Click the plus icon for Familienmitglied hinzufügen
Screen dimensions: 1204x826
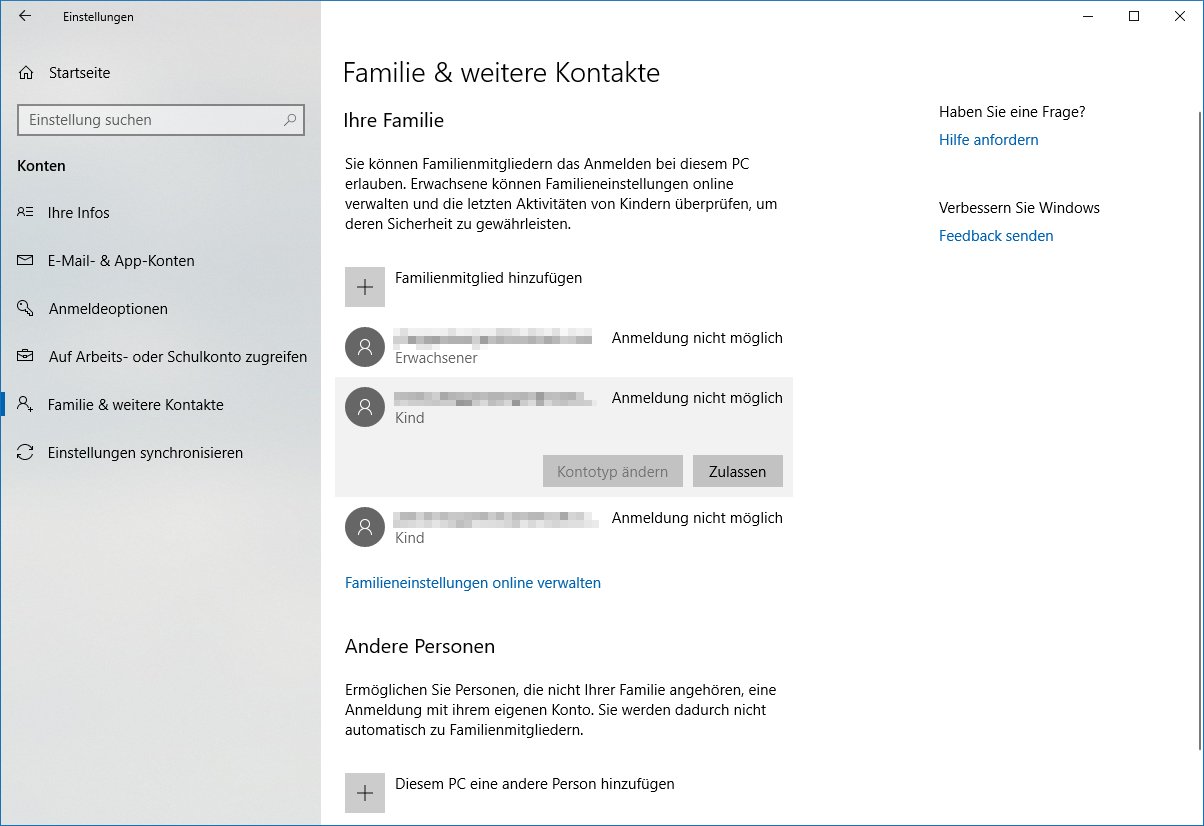coord(365,287)
